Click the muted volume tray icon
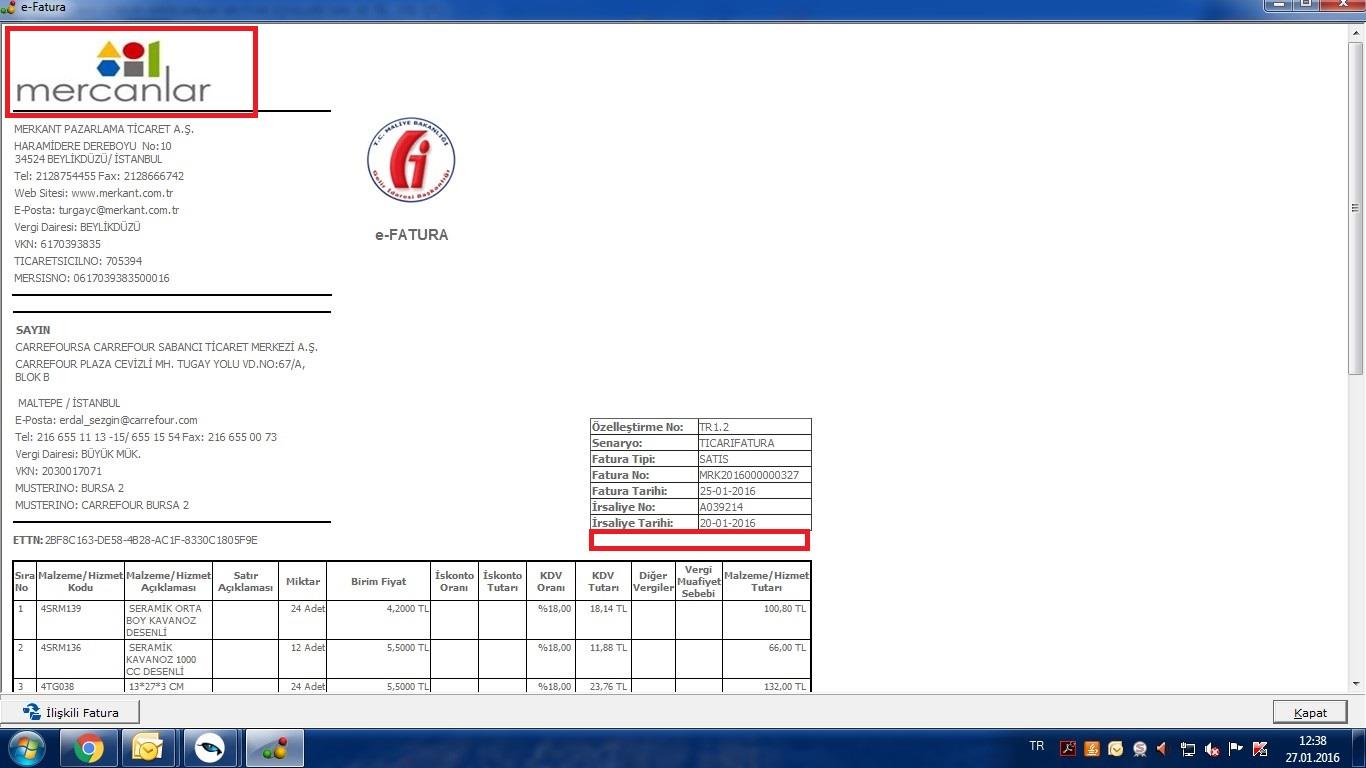 tap(1212, 748)
